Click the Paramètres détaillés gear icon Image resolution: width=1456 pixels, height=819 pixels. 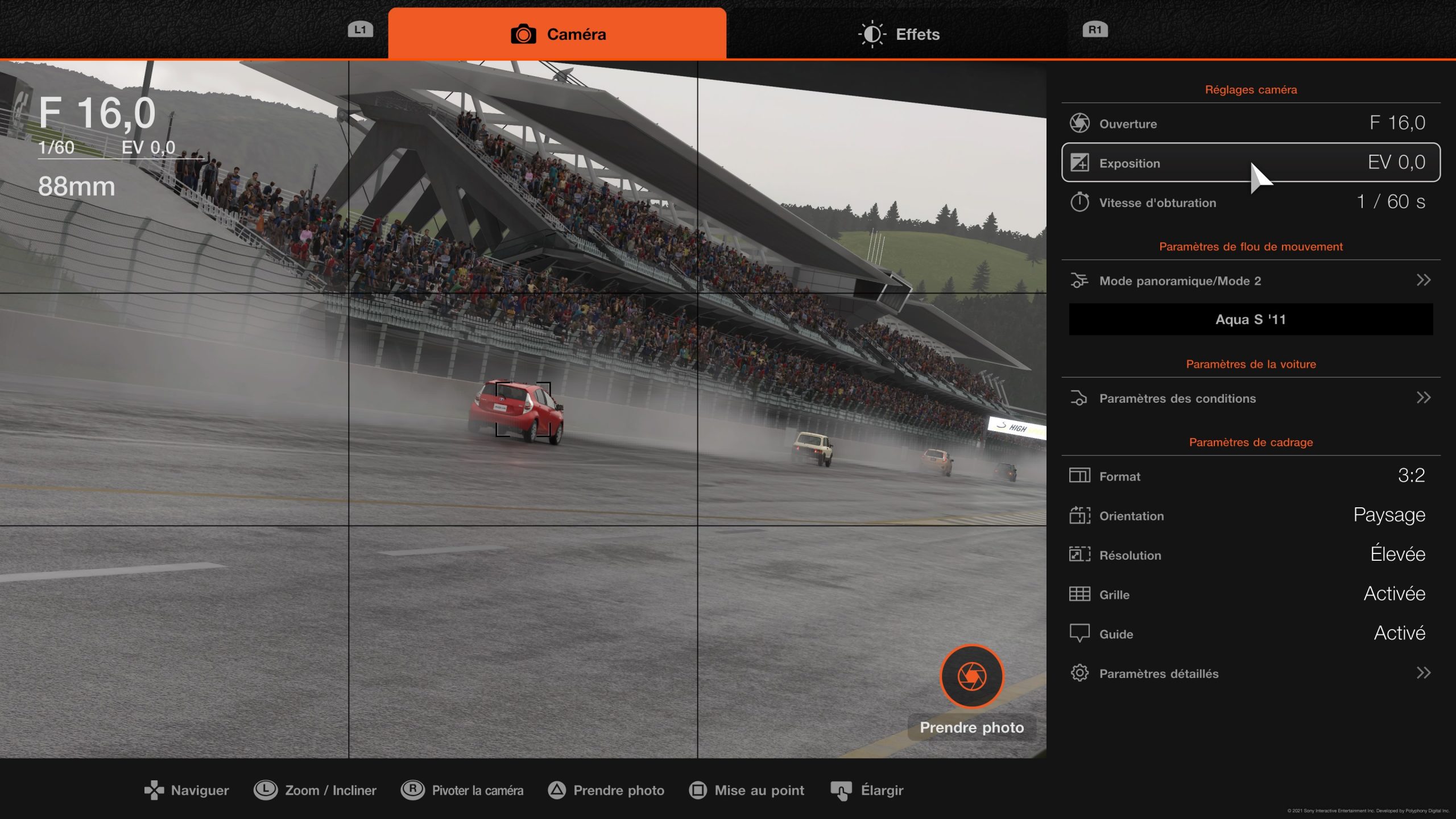click(1079, 673)
